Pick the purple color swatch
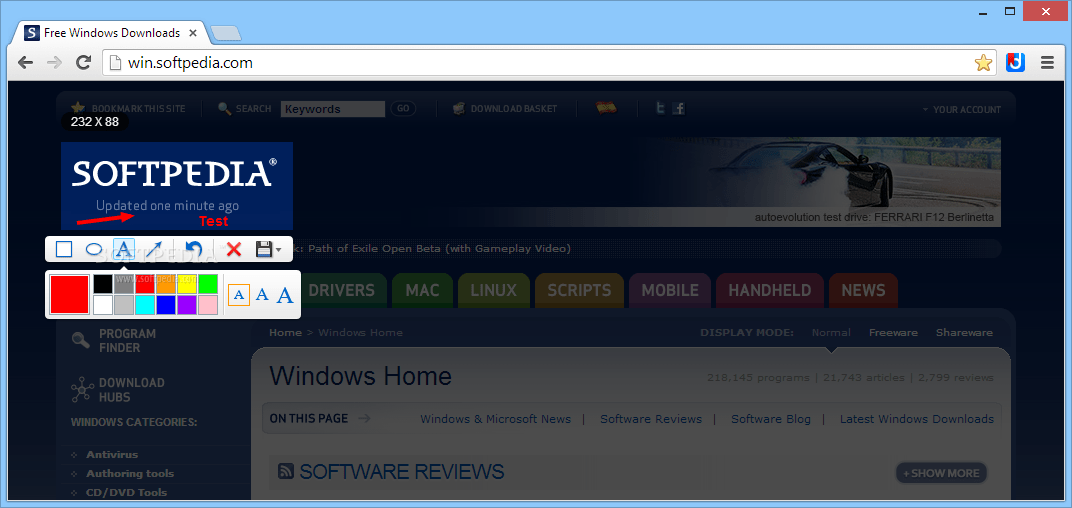 click(x=187, y=305)
